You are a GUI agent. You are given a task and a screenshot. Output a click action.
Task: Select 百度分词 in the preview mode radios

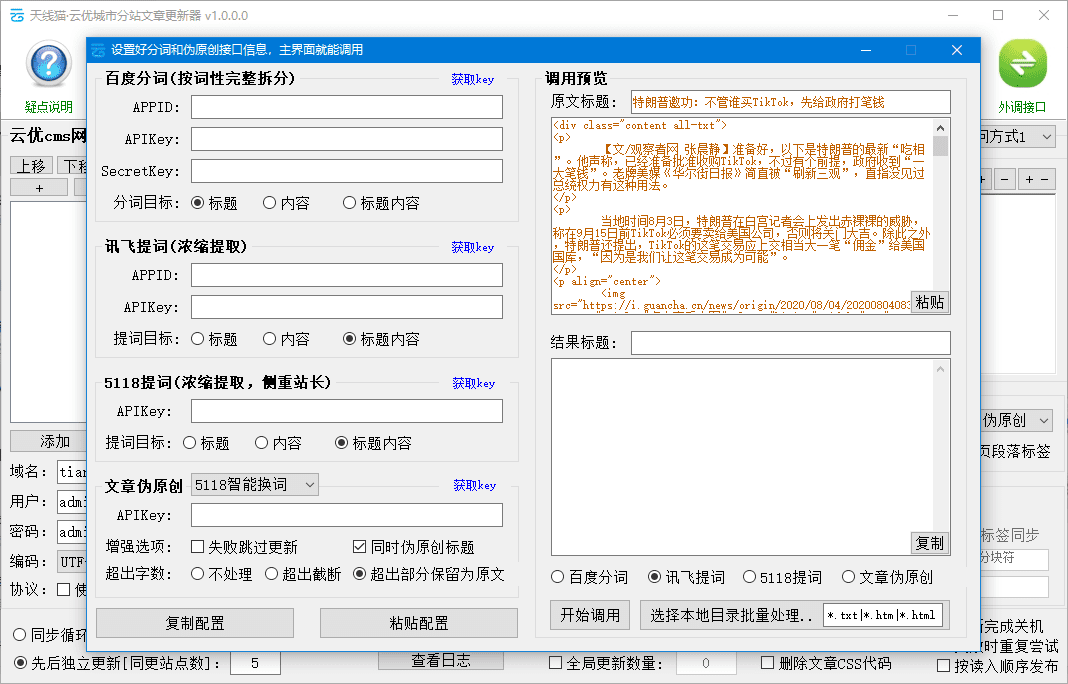click(557, 577)
